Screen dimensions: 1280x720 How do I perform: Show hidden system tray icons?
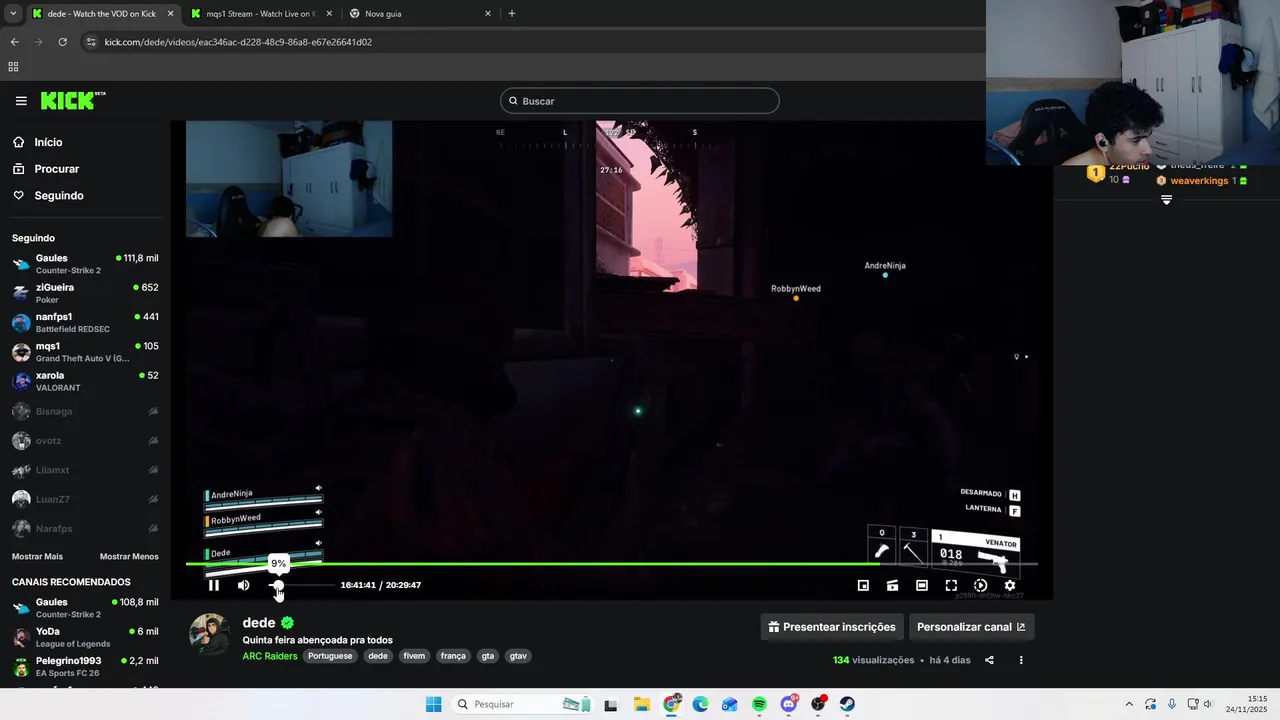pos(1129,704)
